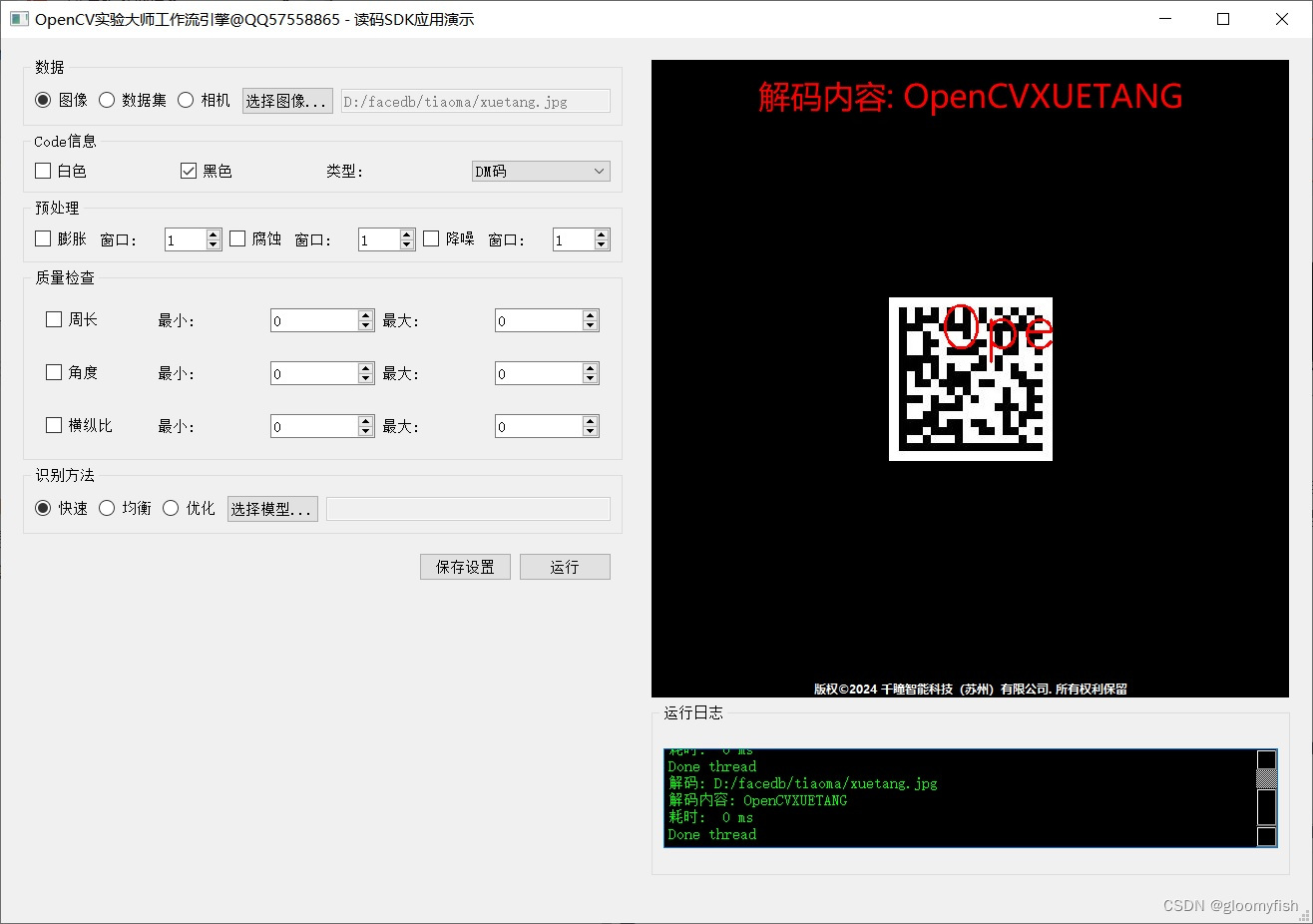The width and height of the screenshot is (1313, 924).
Task: Select the 均衡 recognition method
Action: [x=107, y=508]
